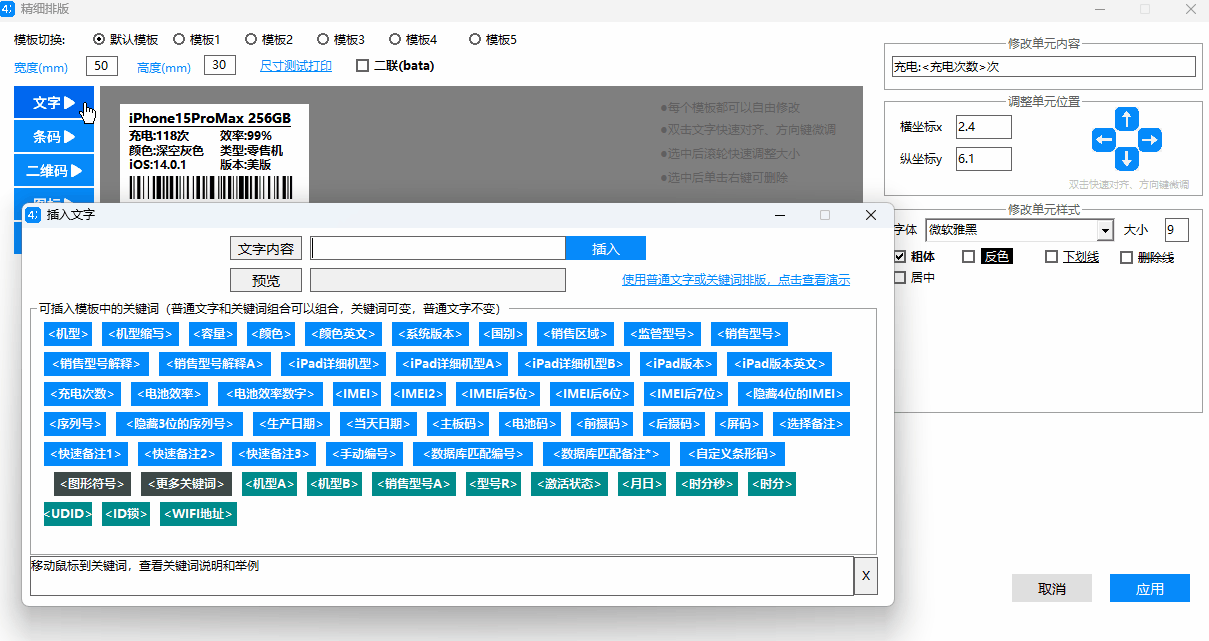Viewport: 1209px width, 641px height.
Task: Select the 模板1 template option
Action: (x=179, y=40)
